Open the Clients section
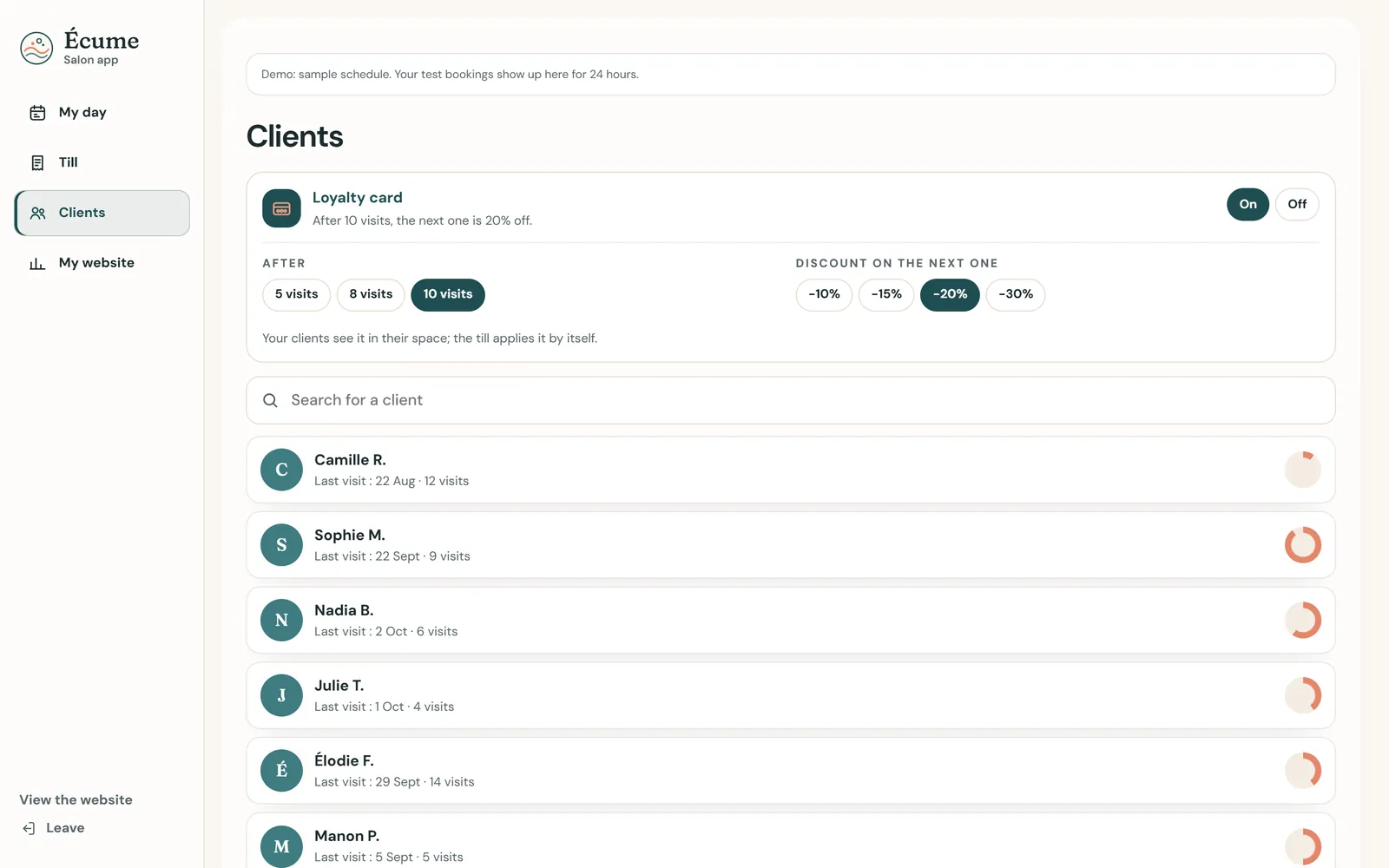This screenshot has width=1389, height=868. 102,213
